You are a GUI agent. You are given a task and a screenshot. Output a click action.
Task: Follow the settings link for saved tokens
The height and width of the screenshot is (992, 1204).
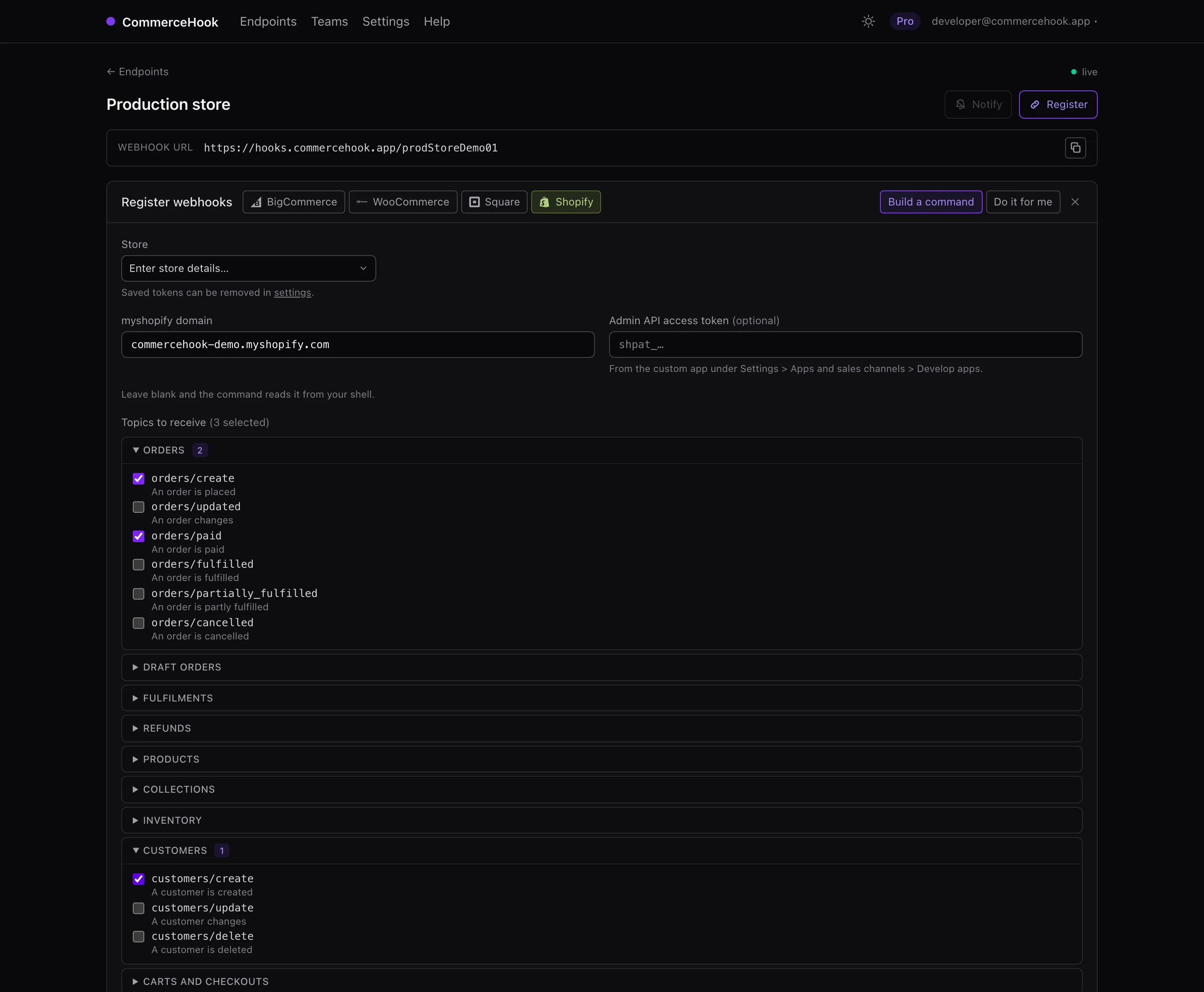[x=293, y=293]
